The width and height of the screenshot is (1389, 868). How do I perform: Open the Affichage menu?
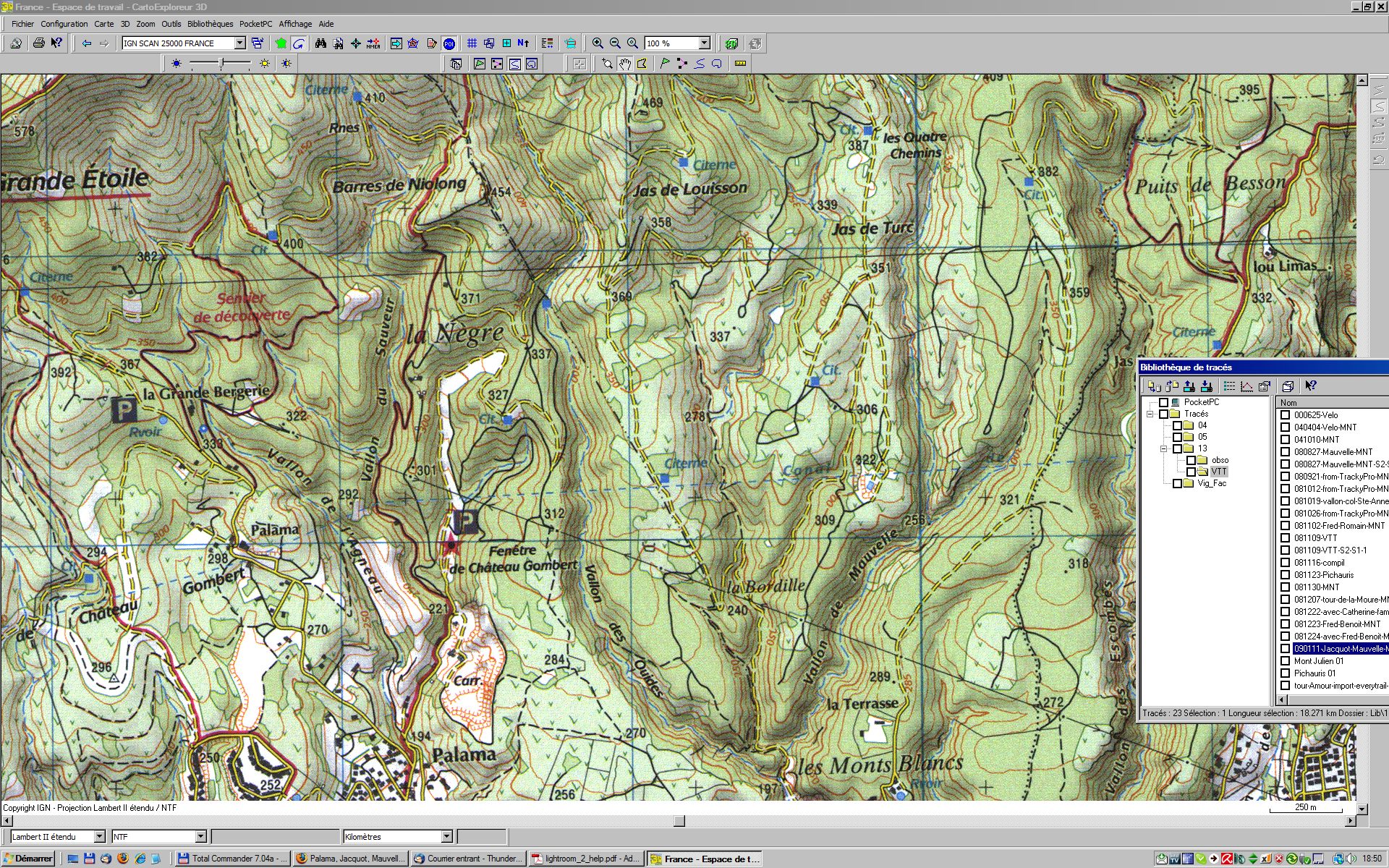(x=295, y=24)
